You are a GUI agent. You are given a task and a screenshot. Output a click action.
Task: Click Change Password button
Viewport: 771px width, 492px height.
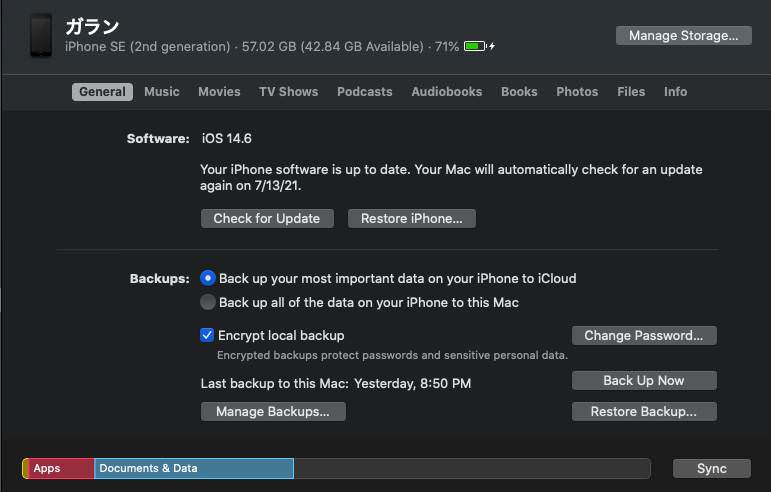point(644,336)
